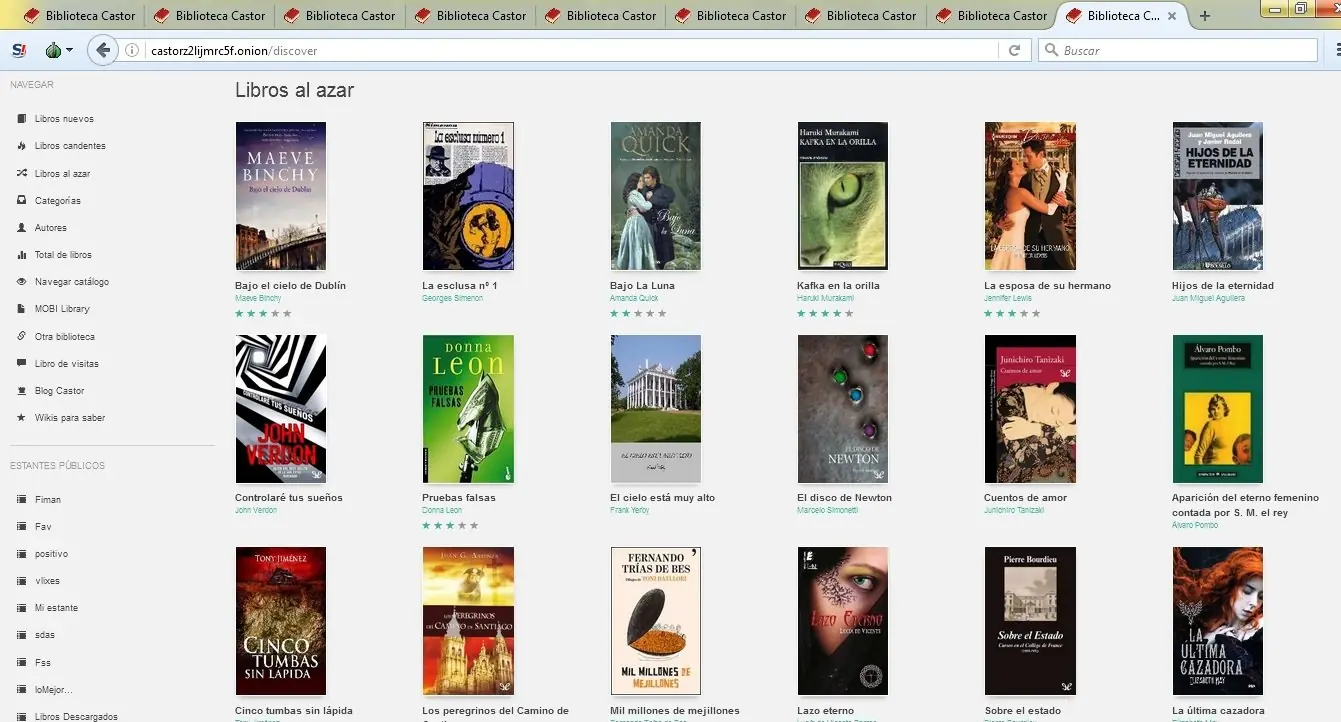Click the book icon beside Blog Castor
Image resolution: width=1341 pixels, height=722 pixels.
coord(22,391)
